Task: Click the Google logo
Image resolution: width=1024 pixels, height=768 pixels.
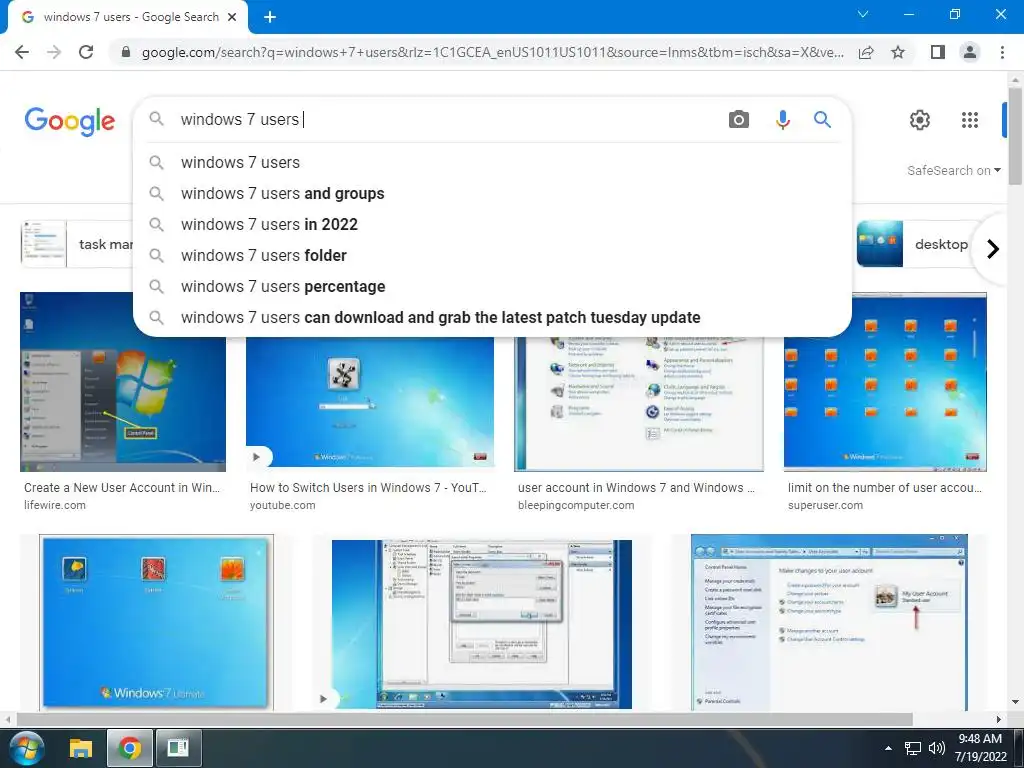Action: [x=70, y=121]
